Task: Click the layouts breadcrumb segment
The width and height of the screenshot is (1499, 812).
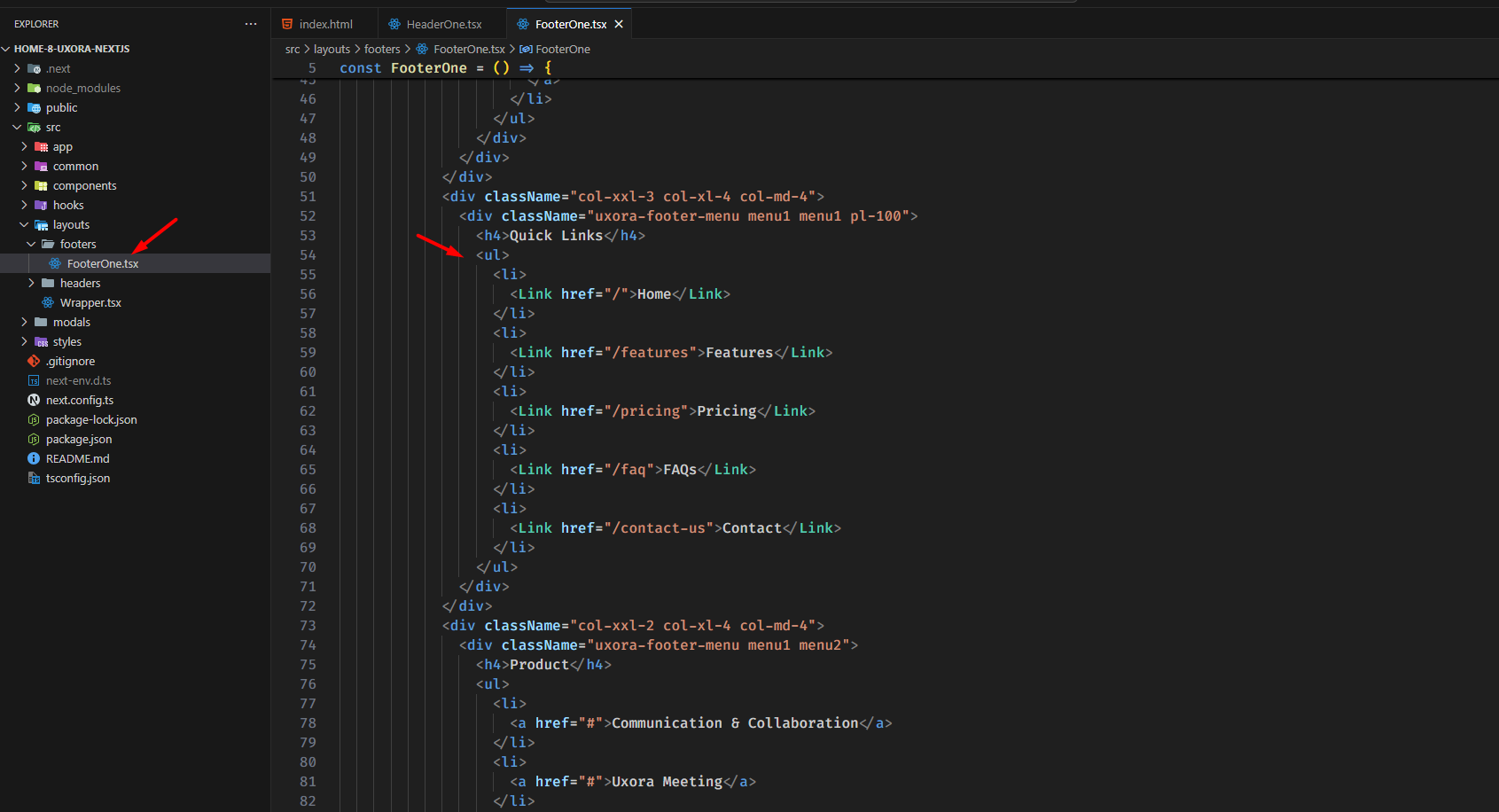Action: (x=332, y=49)
